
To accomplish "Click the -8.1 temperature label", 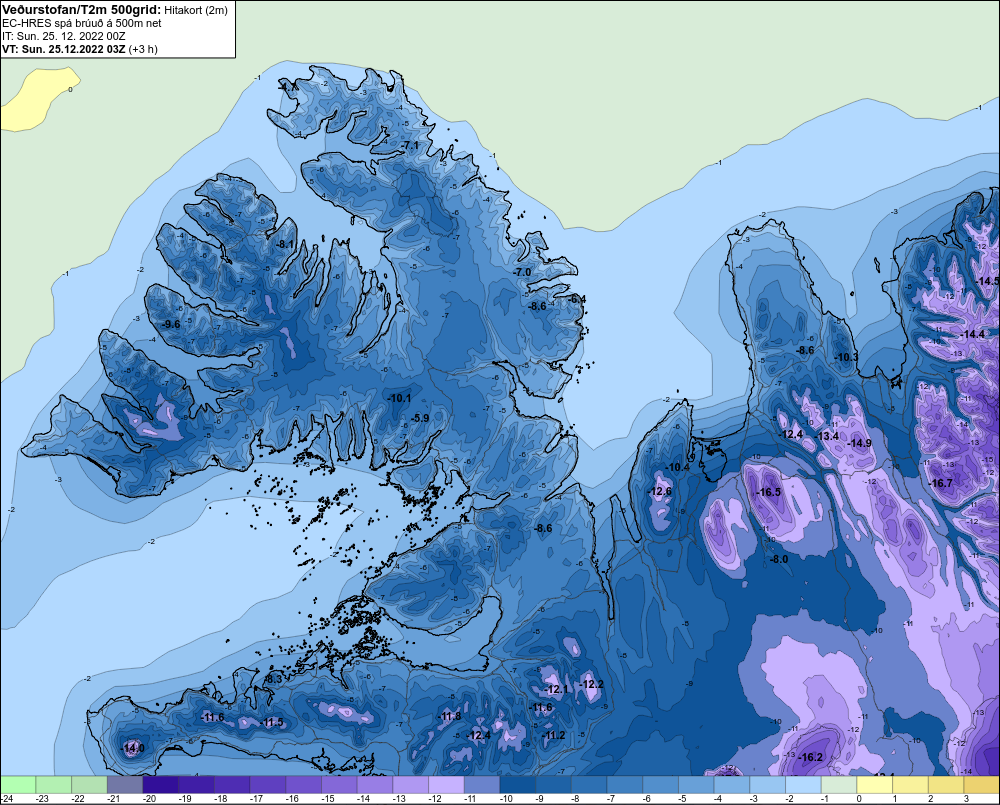I will point(285,244).
